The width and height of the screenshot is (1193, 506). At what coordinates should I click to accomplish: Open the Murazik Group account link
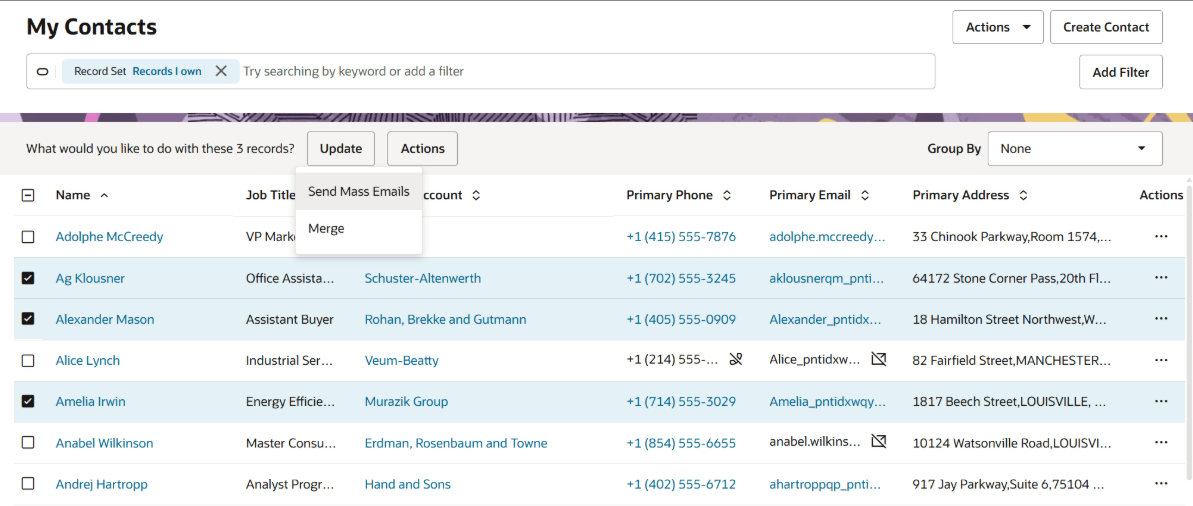click(x=406, y=401)
